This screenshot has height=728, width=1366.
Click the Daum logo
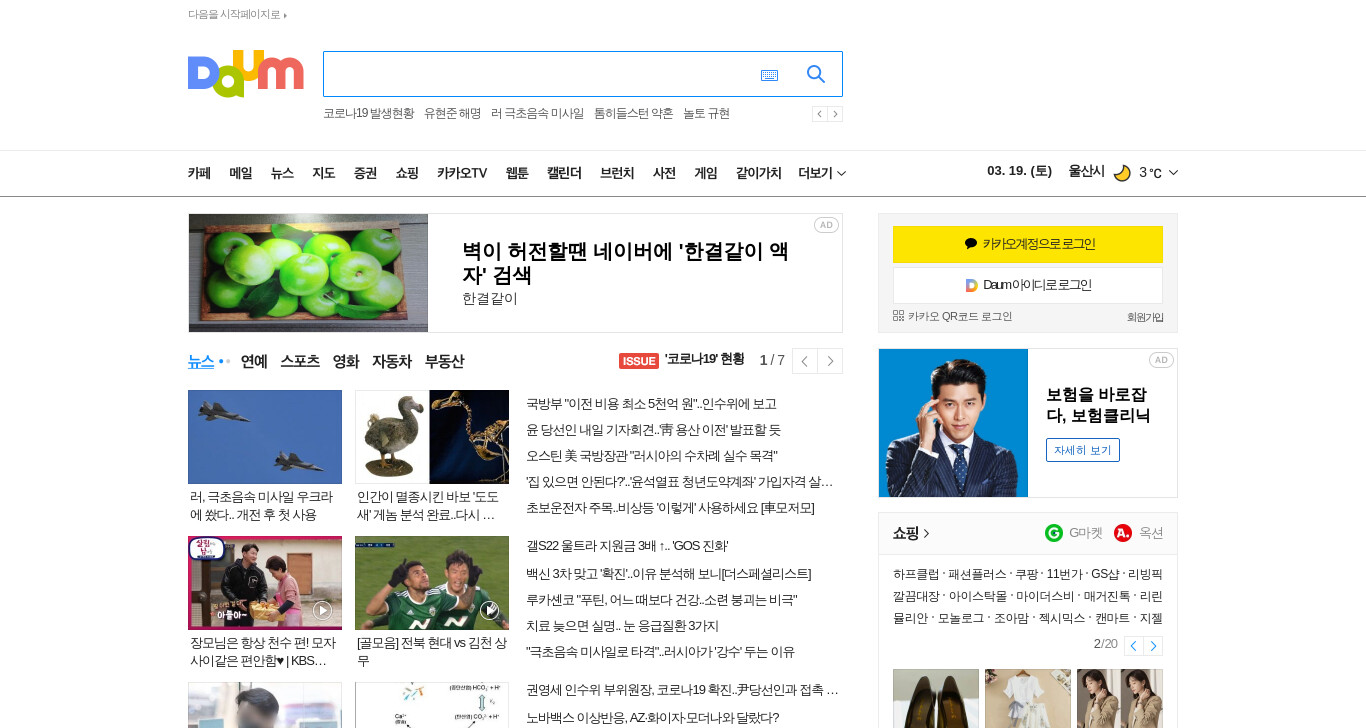point(245,74)
